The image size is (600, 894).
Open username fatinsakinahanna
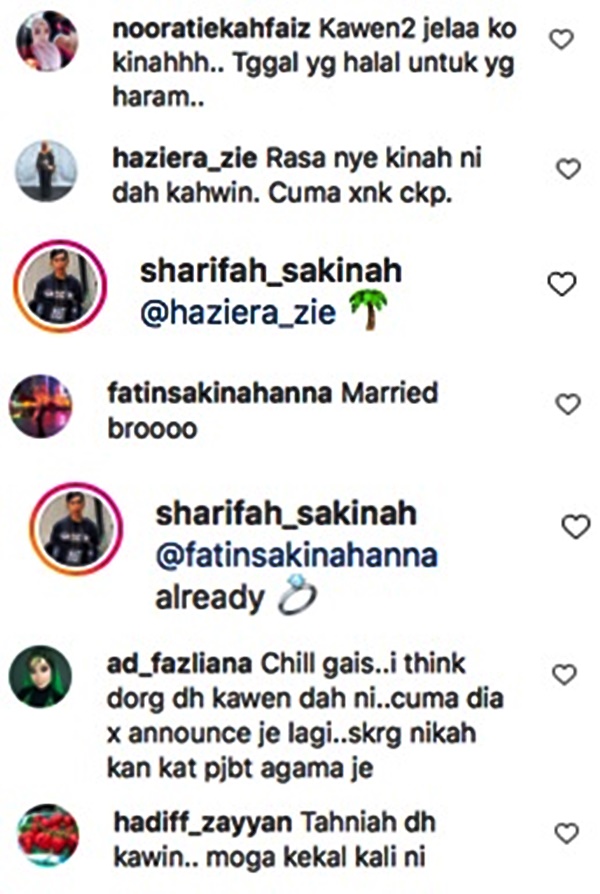[220, 393]
